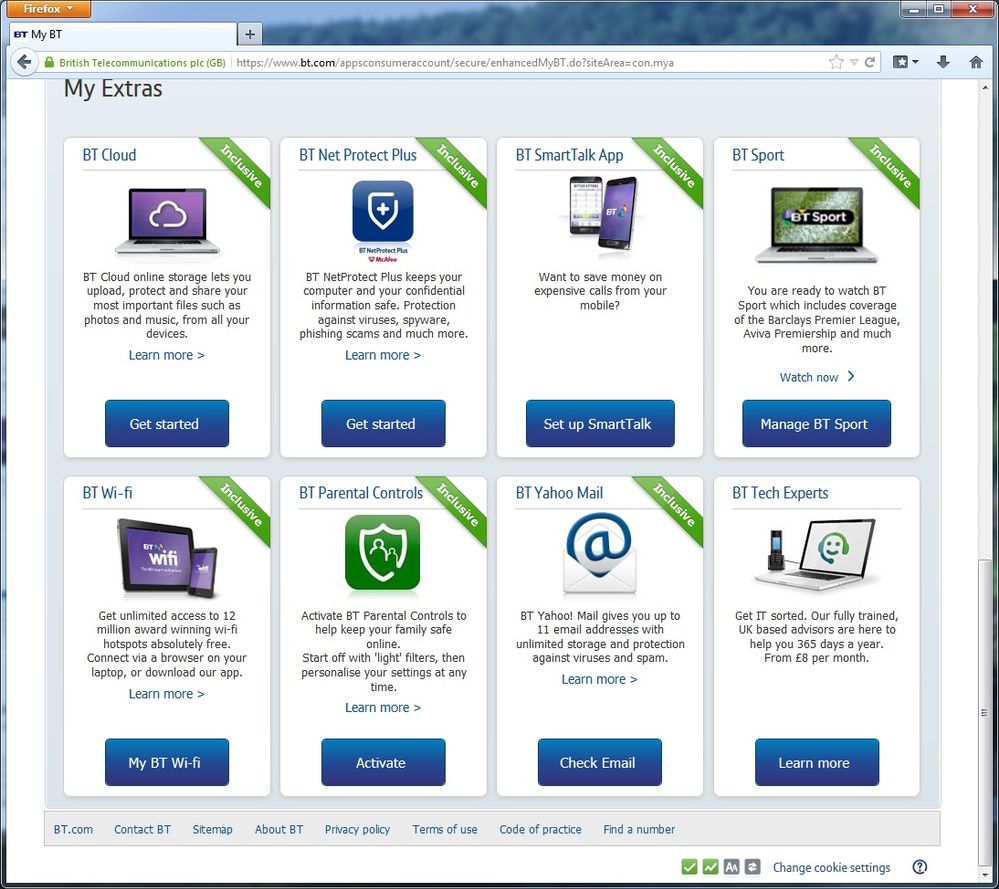Open the Contact BT footer link
Image resolution: width=999 pixels, height=889 pixels.
(142, 829)
